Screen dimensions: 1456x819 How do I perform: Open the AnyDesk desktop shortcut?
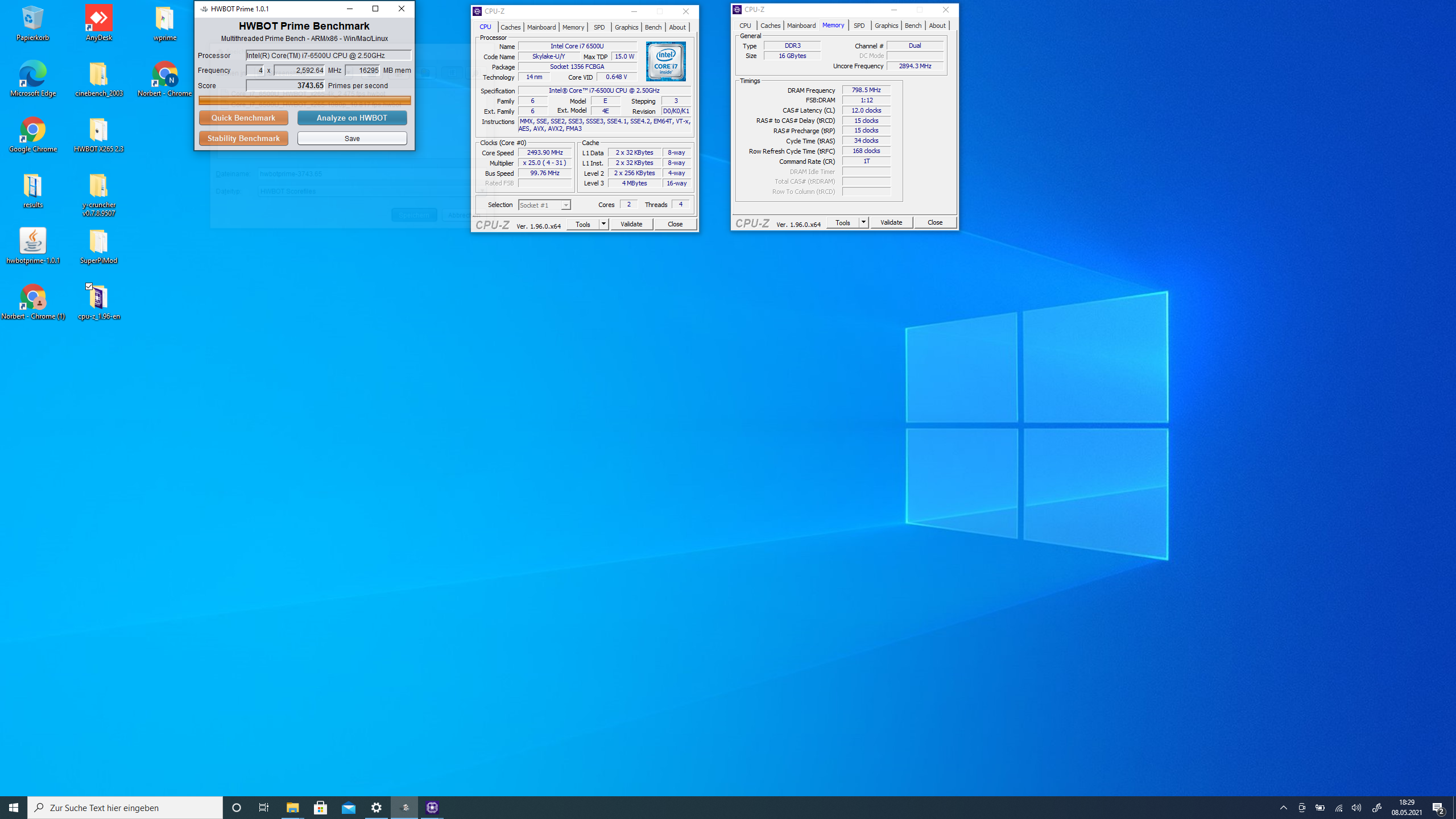(x=98, y=23)
